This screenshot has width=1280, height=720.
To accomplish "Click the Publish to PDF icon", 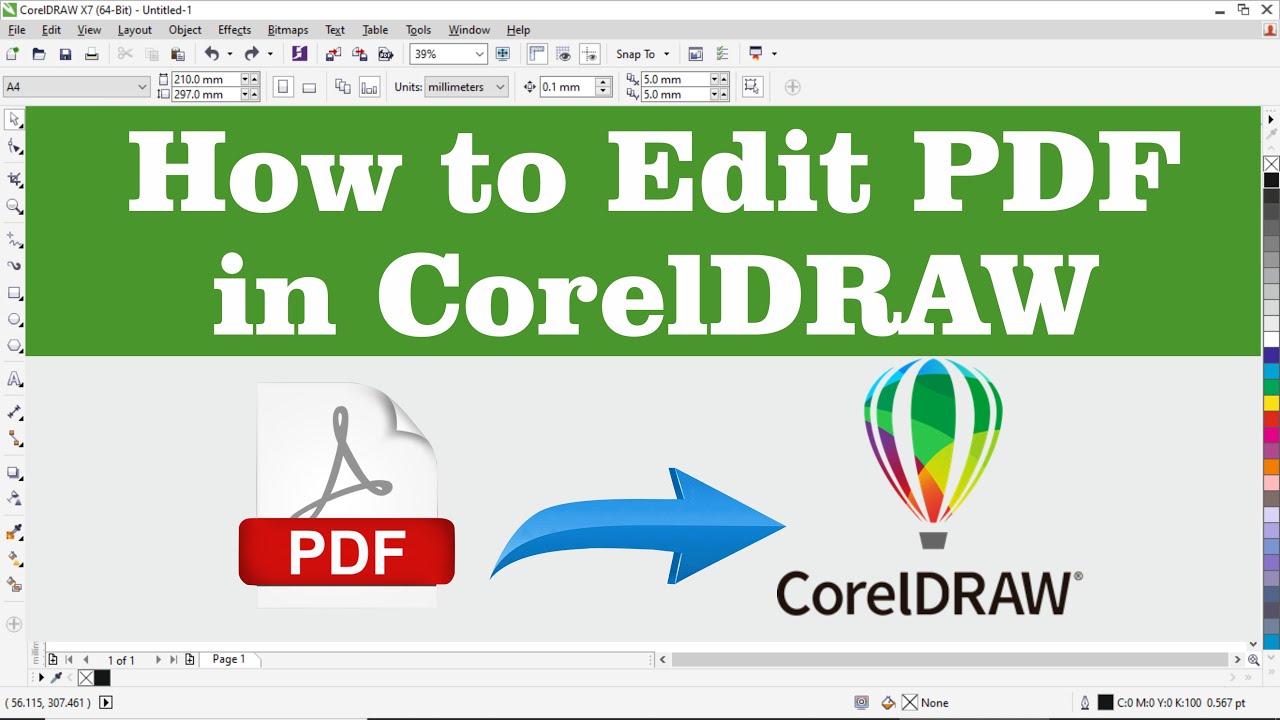I will [385, 54].
